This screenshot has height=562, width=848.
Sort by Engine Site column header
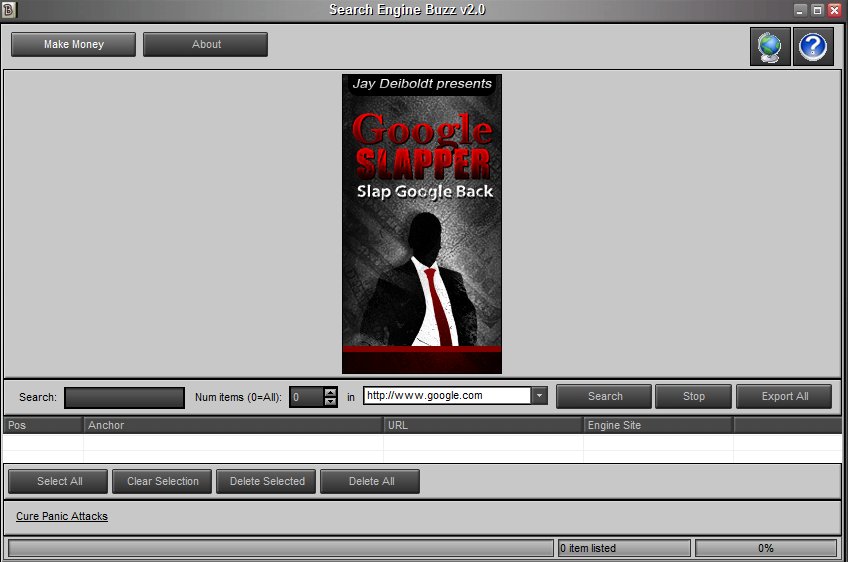(659, 425)
